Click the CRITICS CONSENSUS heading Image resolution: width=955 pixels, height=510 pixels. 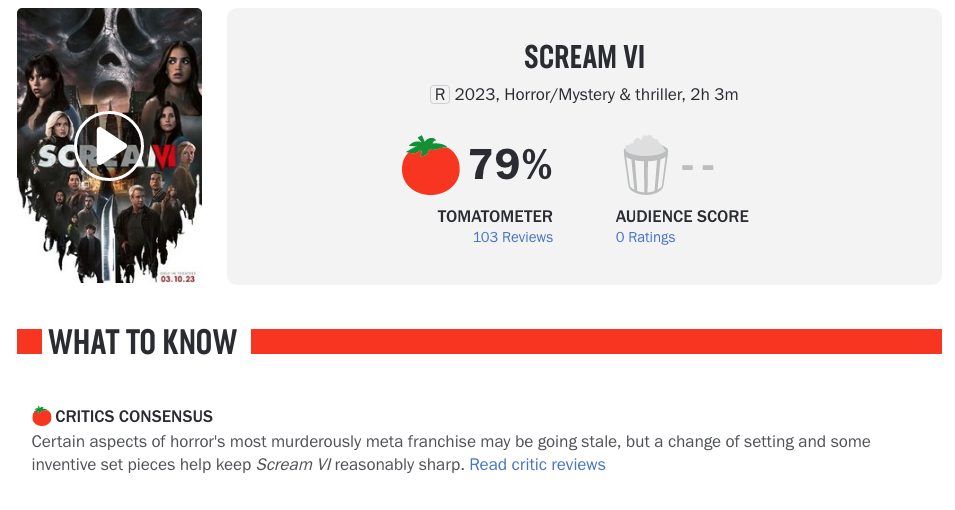[x=134, y=416]
